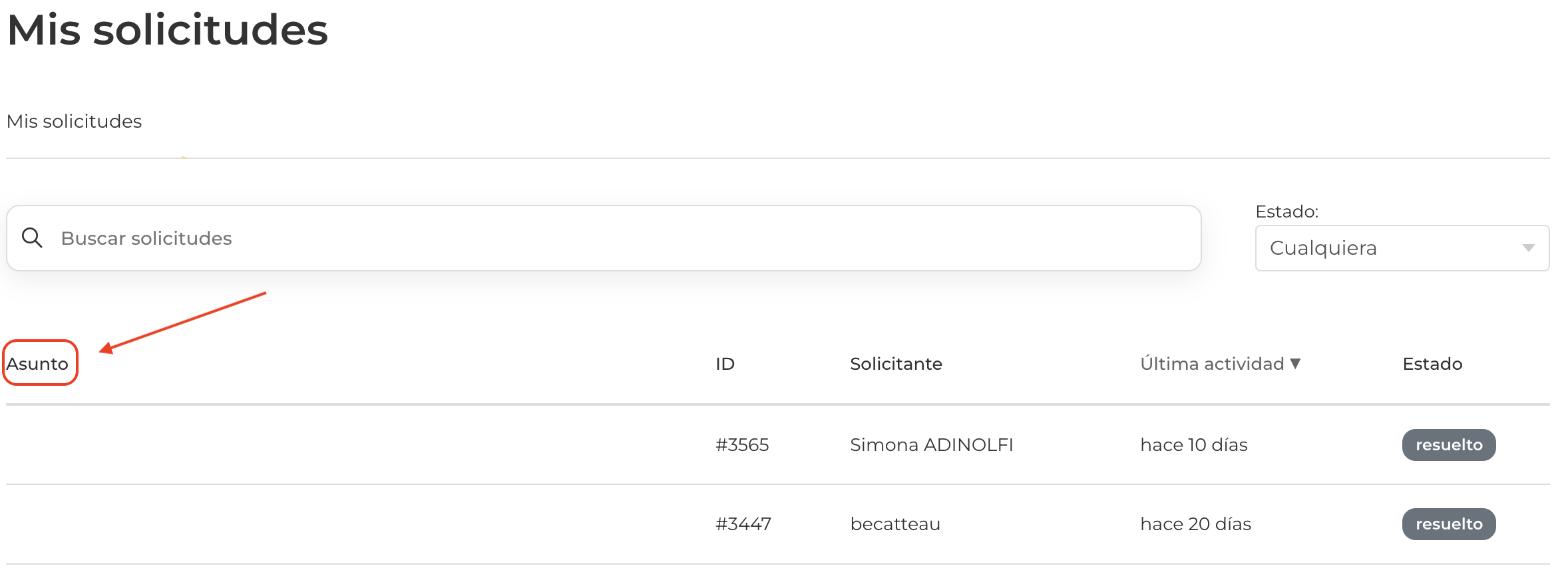Click the Estado column header in the table
Image resolution: width=1568 pixels, height=580 pixels.
(1432, 364)
